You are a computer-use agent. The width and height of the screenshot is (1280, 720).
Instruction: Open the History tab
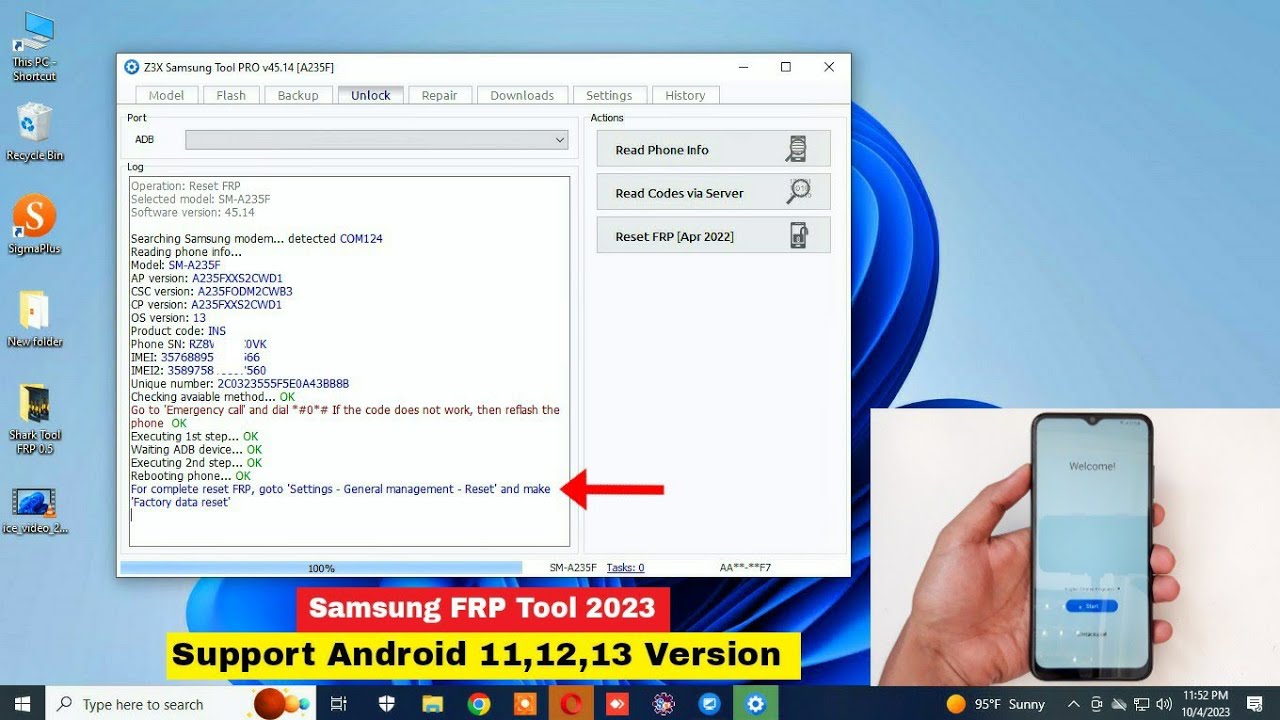[x=685, y=95]
